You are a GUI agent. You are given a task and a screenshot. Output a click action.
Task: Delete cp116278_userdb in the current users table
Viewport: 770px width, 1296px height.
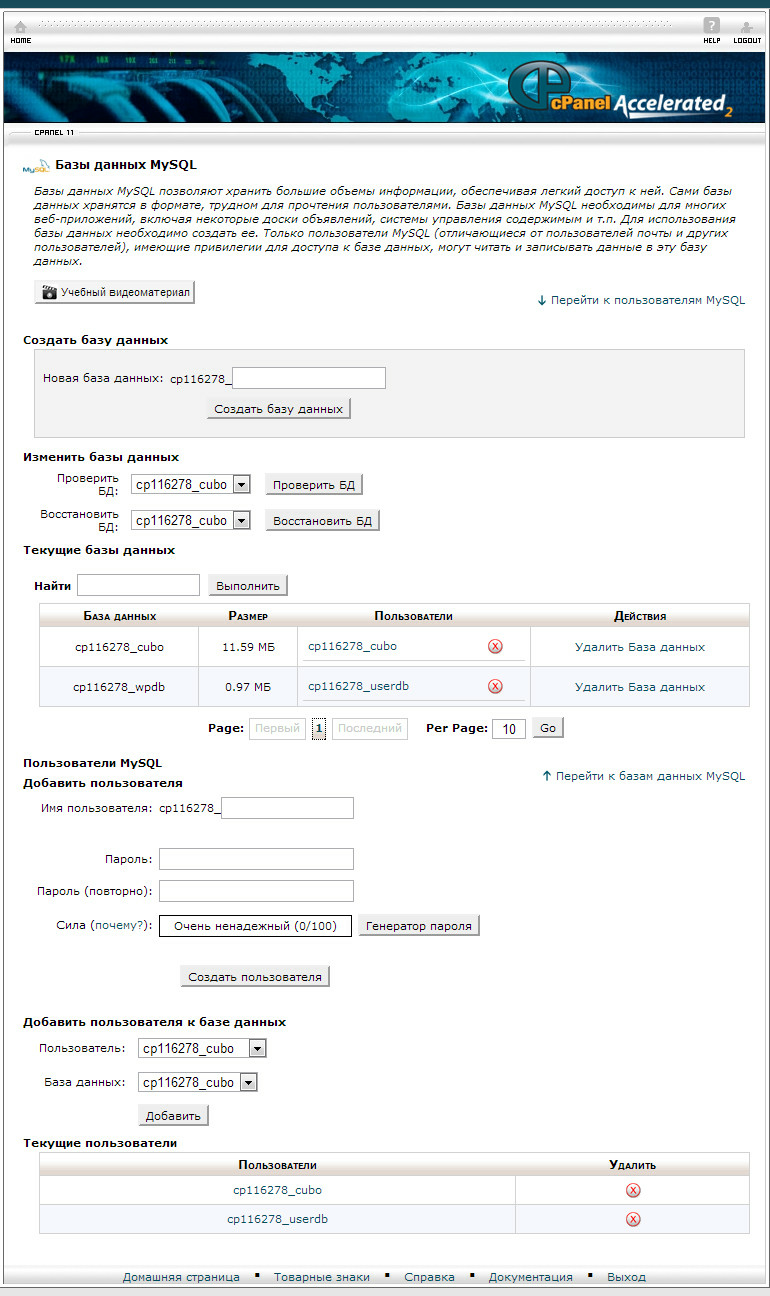(633, 1219)
